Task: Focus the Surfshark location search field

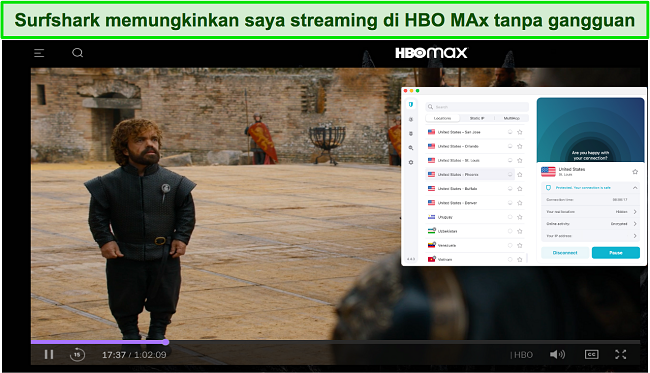Action: (477, 107)
